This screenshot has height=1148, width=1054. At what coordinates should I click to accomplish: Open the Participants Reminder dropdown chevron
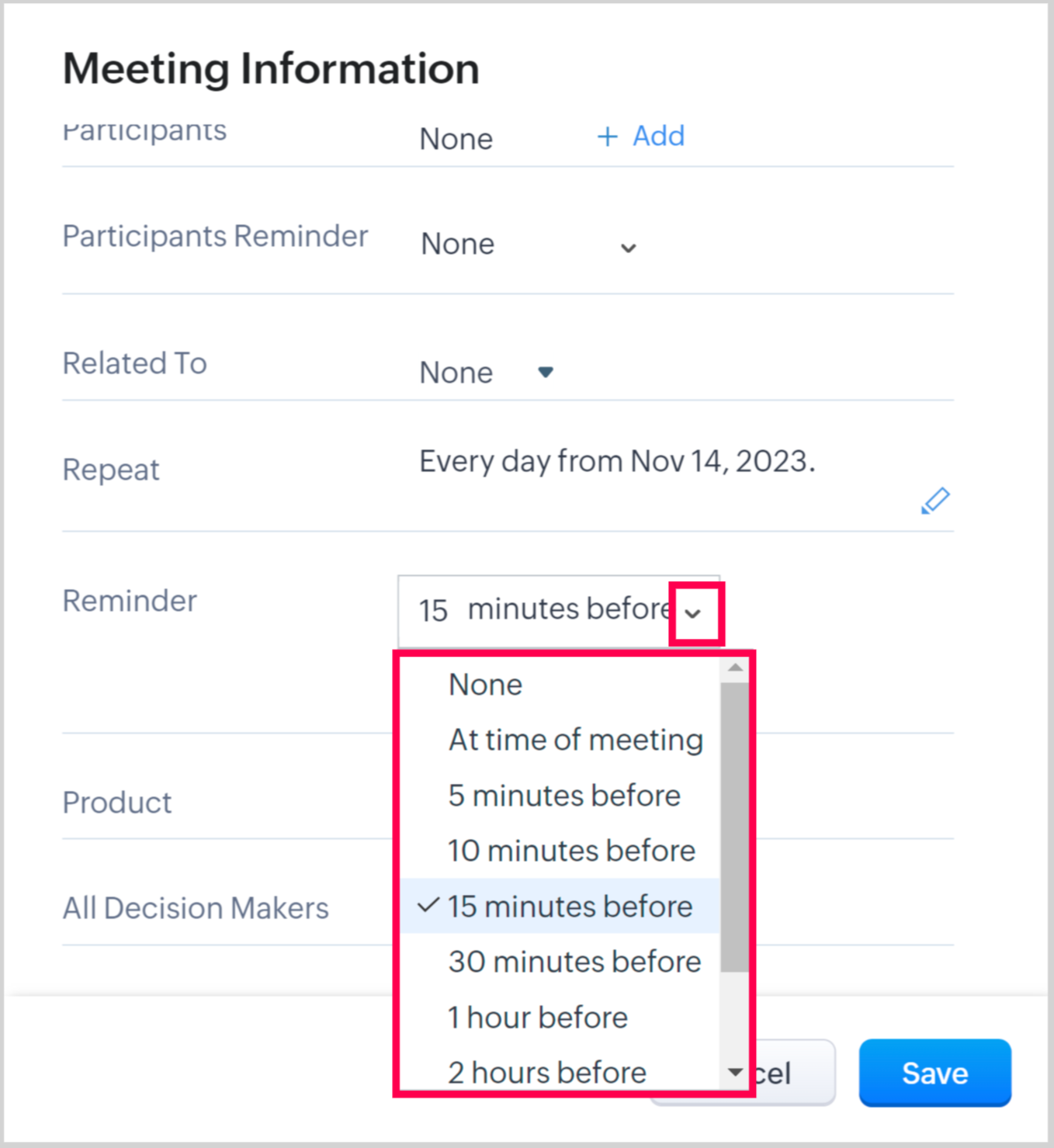coord(628,248)
